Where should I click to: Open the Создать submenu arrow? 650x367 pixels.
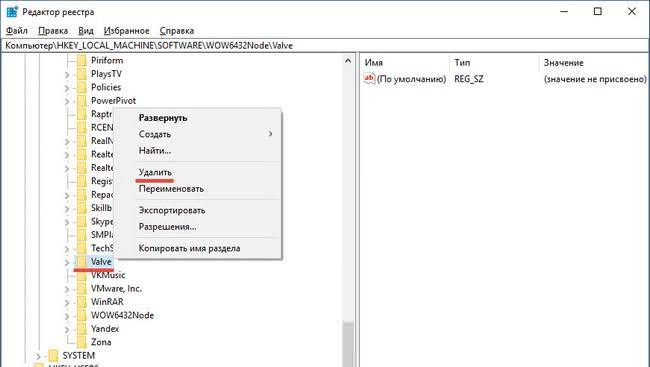pos(270,134)
